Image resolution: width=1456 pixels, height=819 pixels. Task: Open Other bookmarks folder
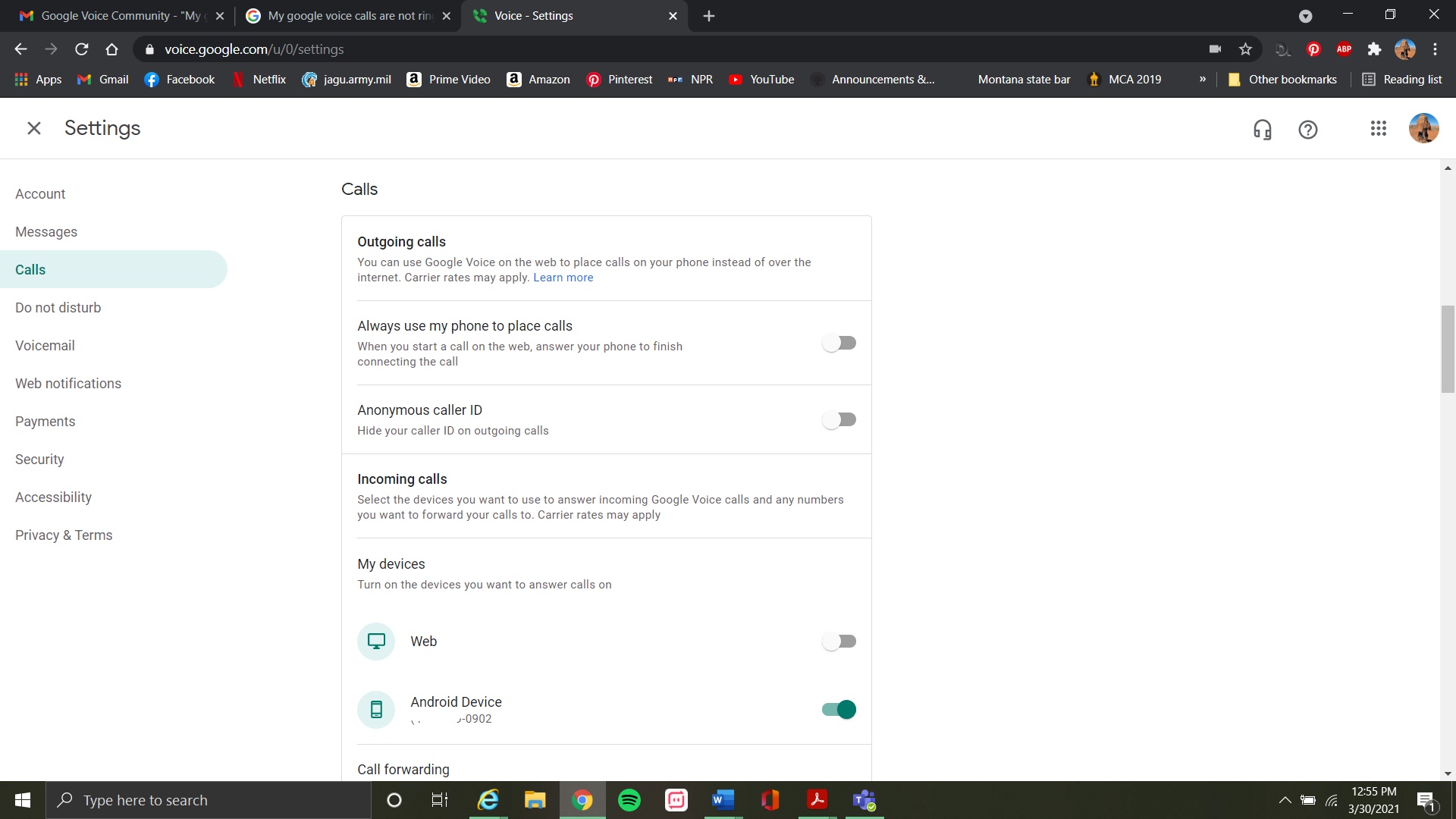point(1282,80)
